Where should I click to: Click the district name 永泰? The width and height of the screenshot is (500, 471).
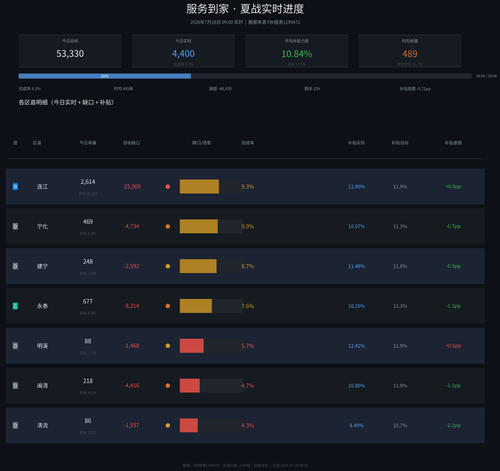[x=42, y=306]
